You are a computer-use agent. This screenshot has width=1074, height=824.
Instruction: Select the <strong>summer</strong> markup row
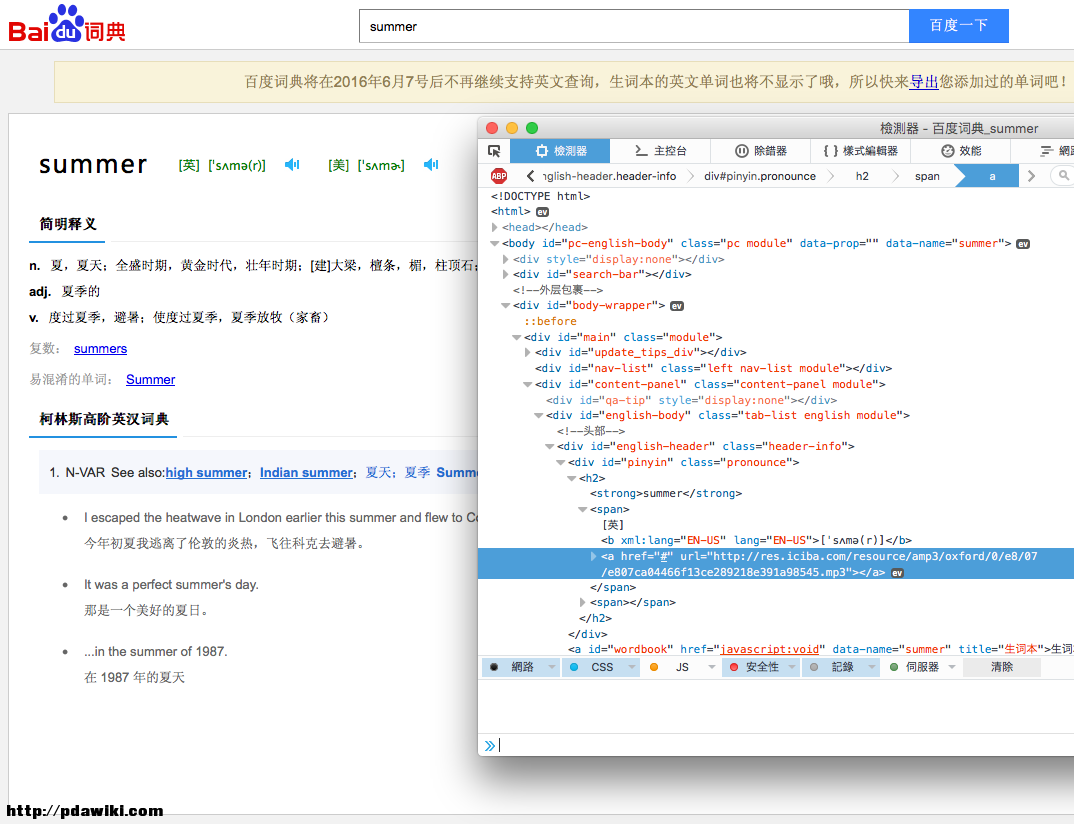pyautogui.click(x=666, y=493)
